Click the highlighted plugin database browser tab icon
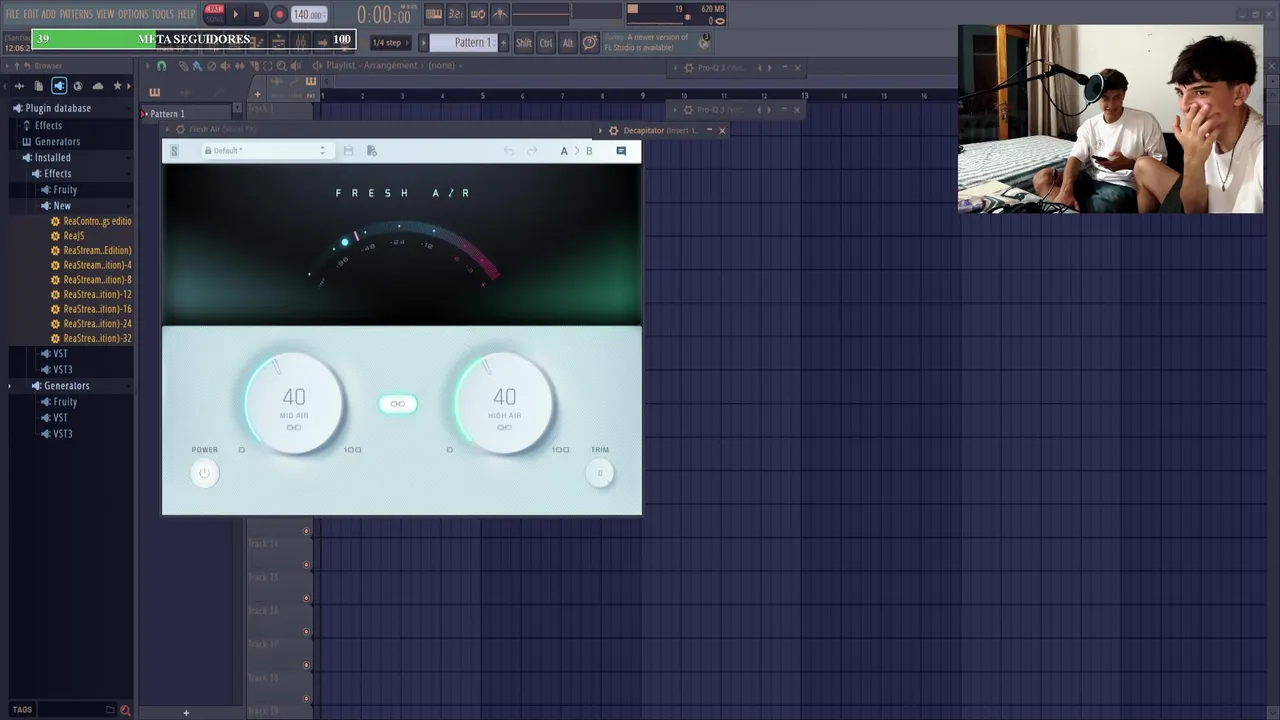The image size is (1280, 720). (x=59, y=86)
